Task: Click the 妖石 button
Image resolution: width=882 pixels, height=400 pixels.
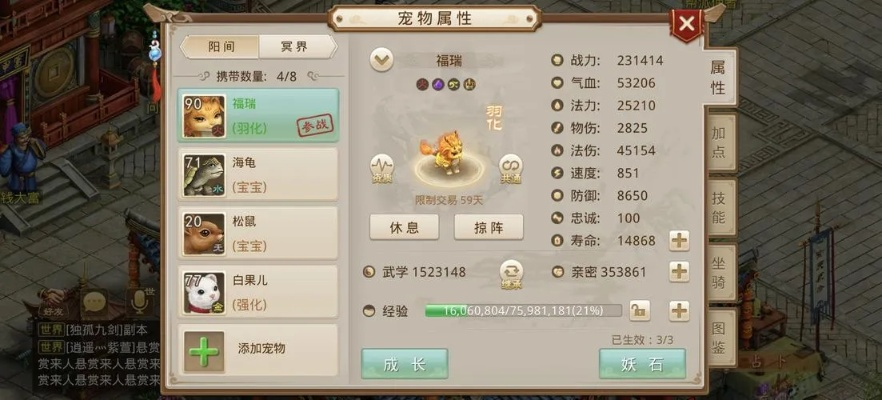Action: pos(642,364)
